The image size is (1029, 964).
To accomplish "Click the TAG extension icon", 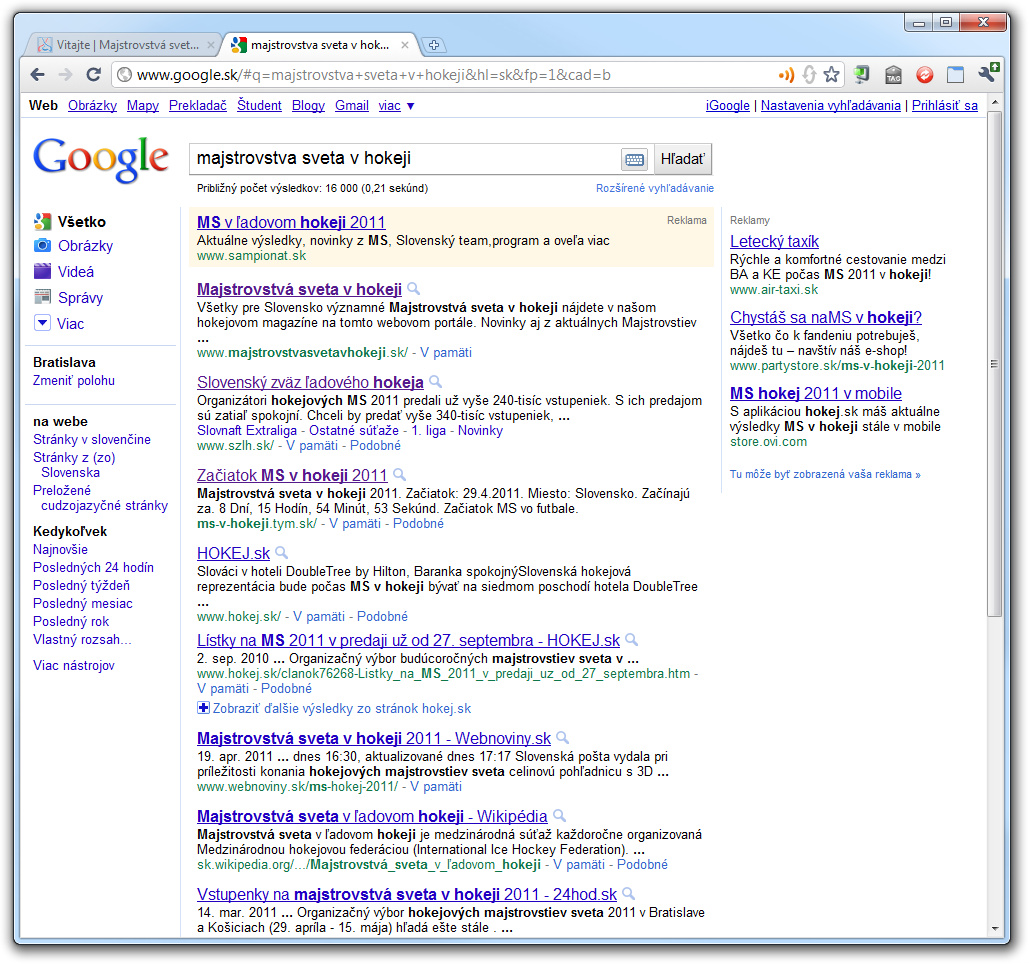I will pos(894,74).
